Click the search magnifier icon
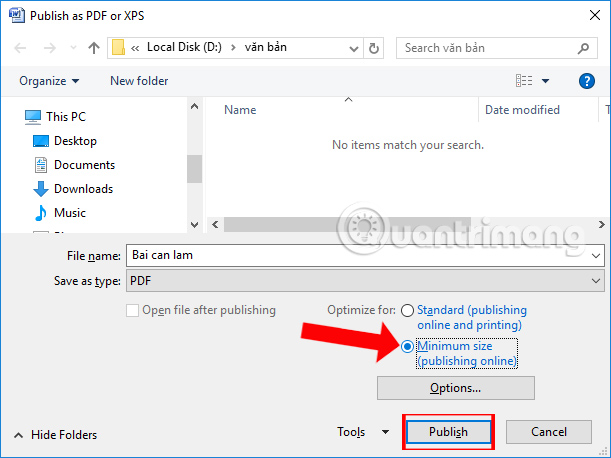 583,48
